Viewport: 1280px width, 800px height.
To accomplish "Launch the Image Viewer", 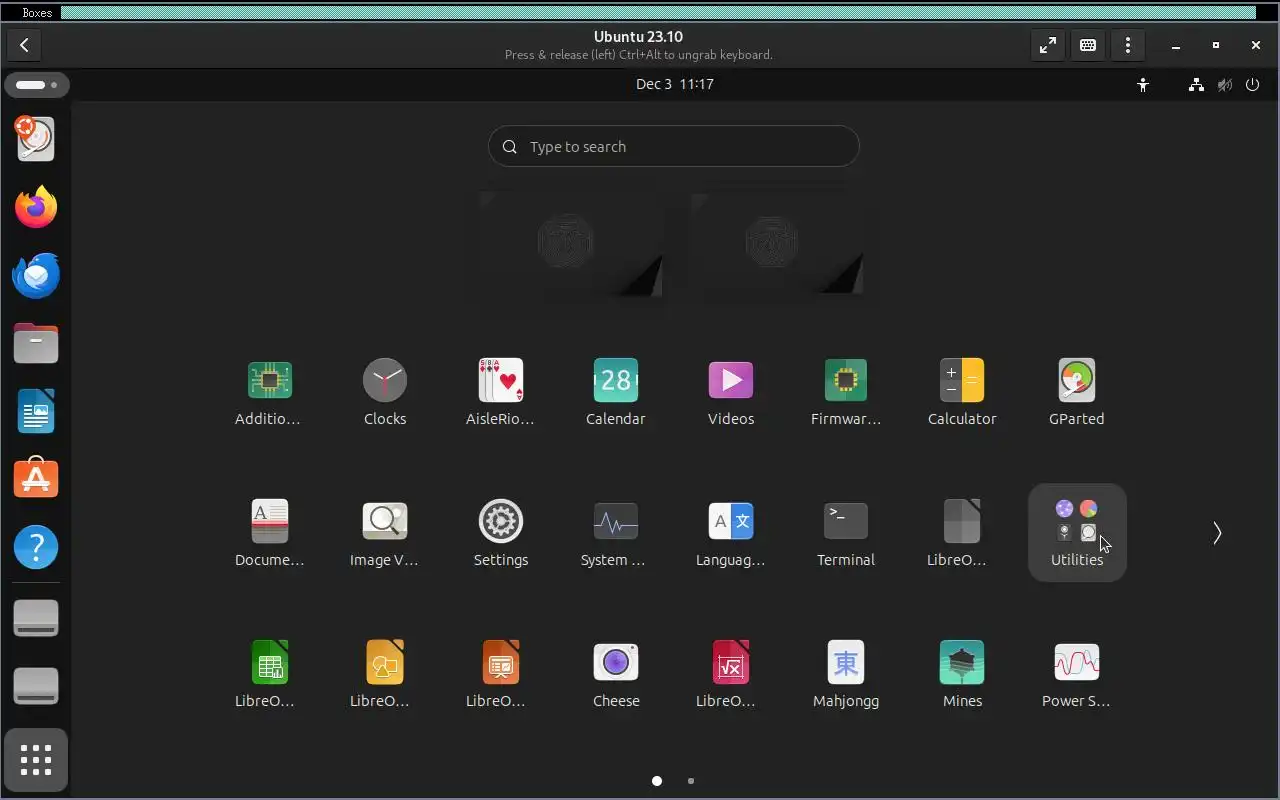I will pyautogui.click(x=385, y=533).
